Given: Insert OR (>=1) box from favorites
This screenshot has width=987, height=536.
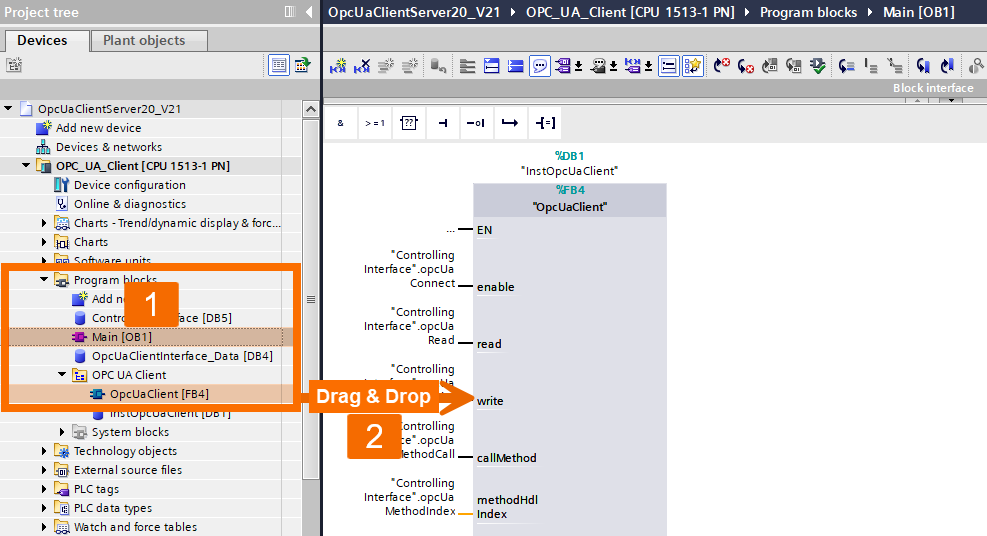Looking at the screenshot, I should [375, 123].
